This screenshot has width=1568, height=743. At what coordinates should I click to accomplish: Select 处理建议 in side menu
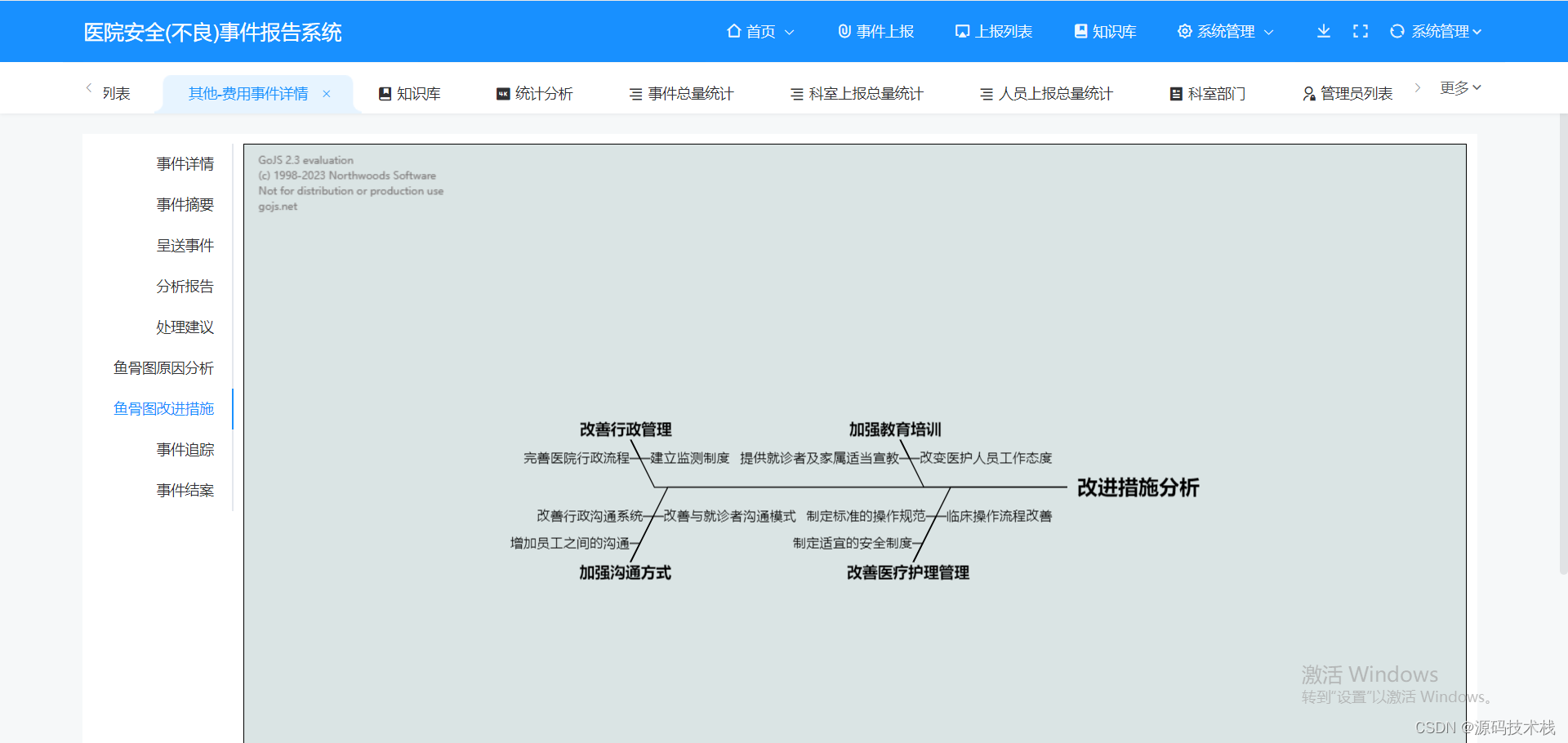pos(185,327)
